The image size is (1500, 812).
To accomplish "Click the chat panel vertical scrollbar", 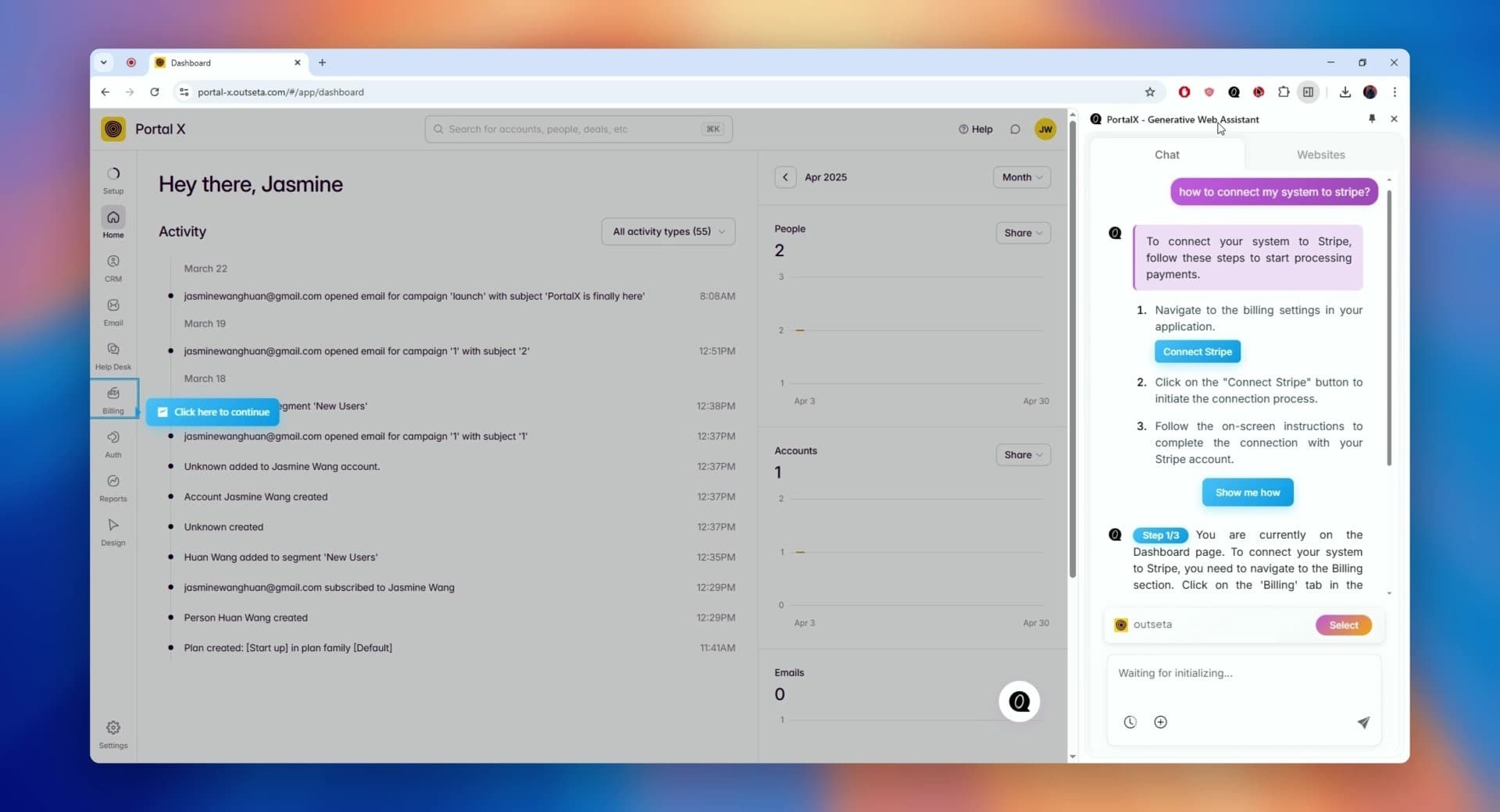I will pos(1389,328).
